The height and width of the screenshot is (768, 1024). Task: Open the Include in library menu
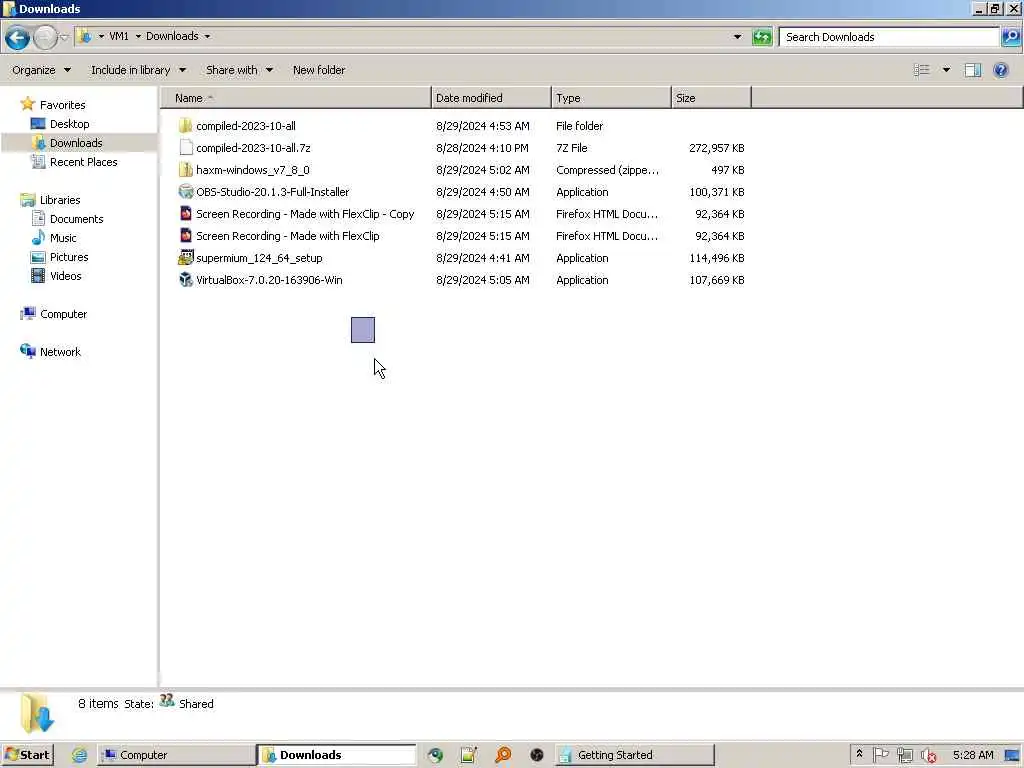[138, 70]
